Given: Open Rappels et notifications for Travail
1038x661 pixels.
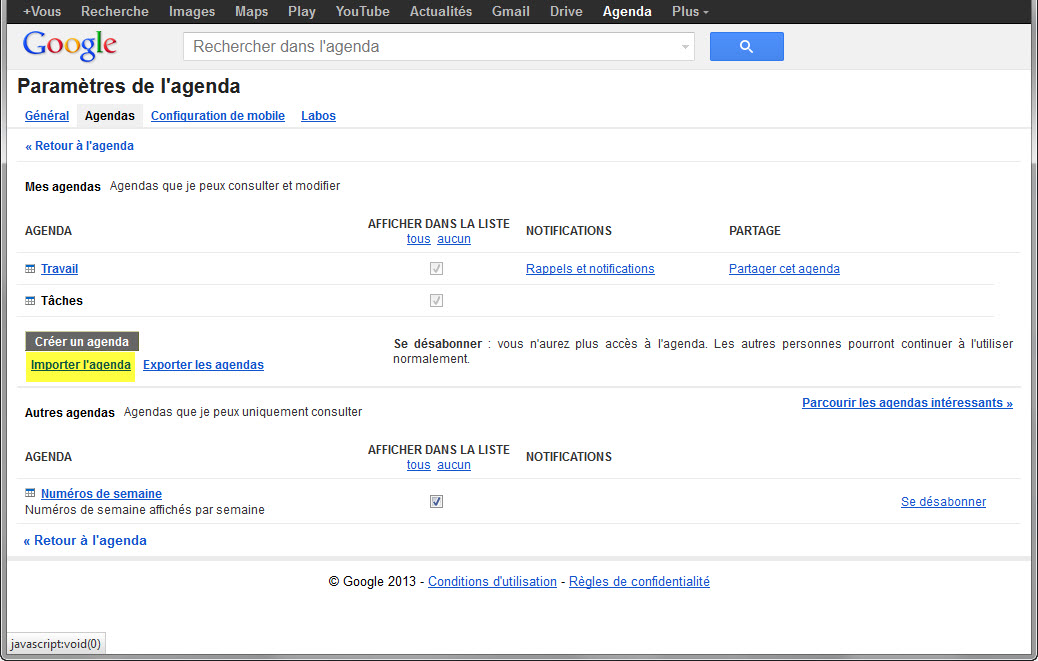Looking at the screenshot, I should pos(590,269).
